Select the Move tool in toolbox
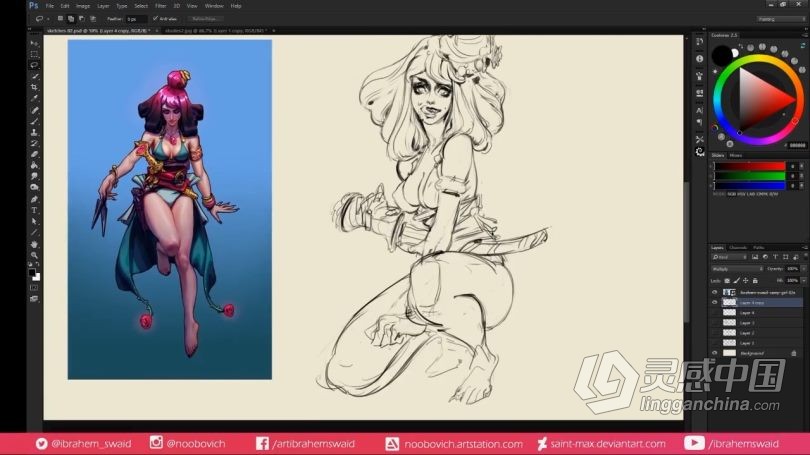 (x=34, y=43)
